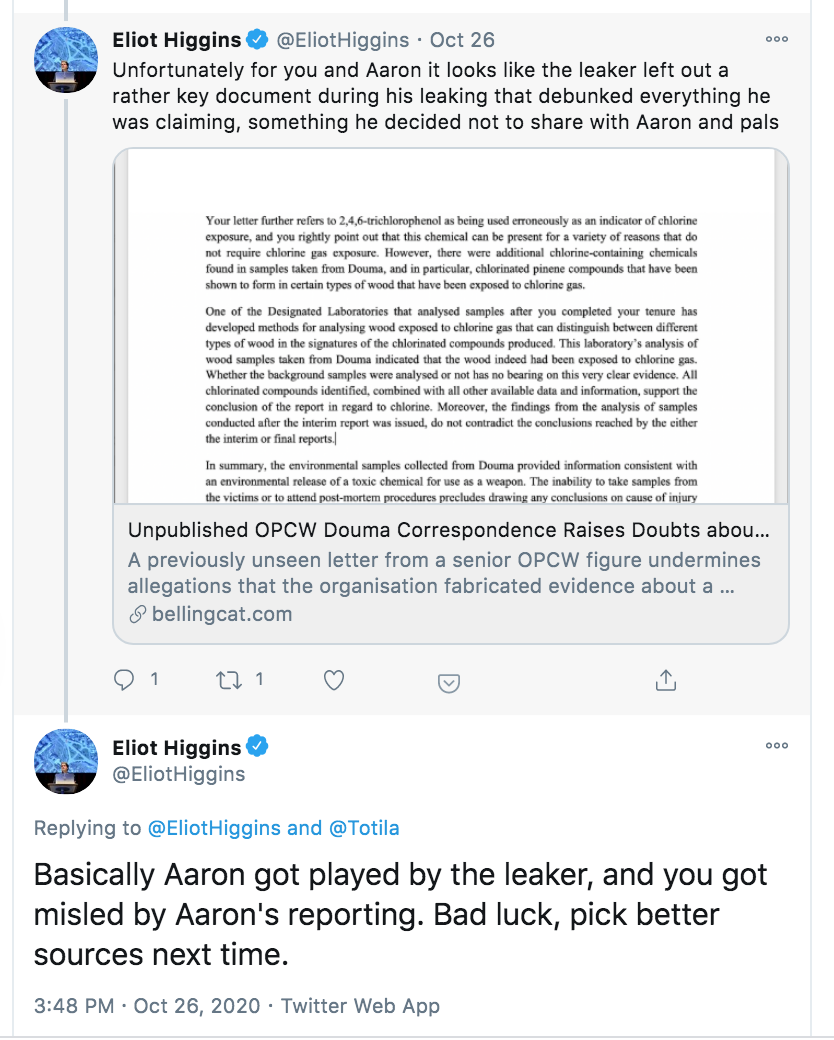Open the bellingcat.com link
Screen dimensions: 834x1040
tap(222, 614)
